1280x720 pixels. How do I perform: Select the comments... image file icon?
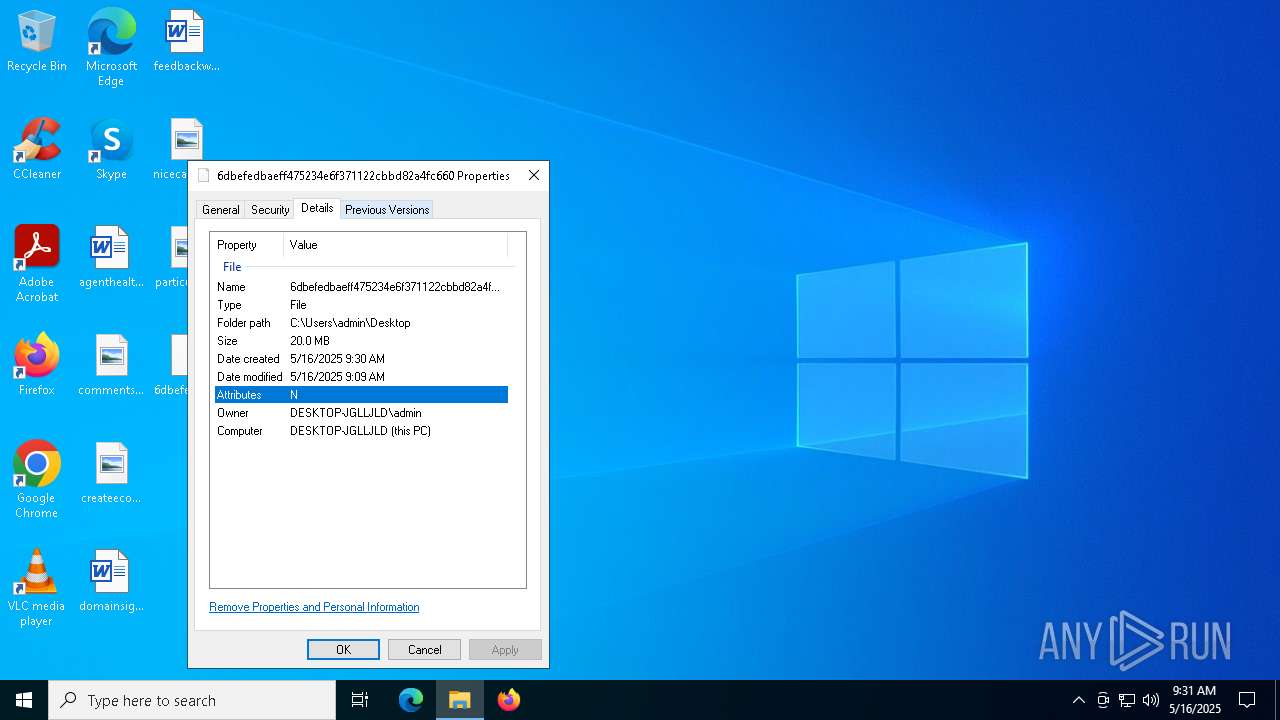coord(111,365)
